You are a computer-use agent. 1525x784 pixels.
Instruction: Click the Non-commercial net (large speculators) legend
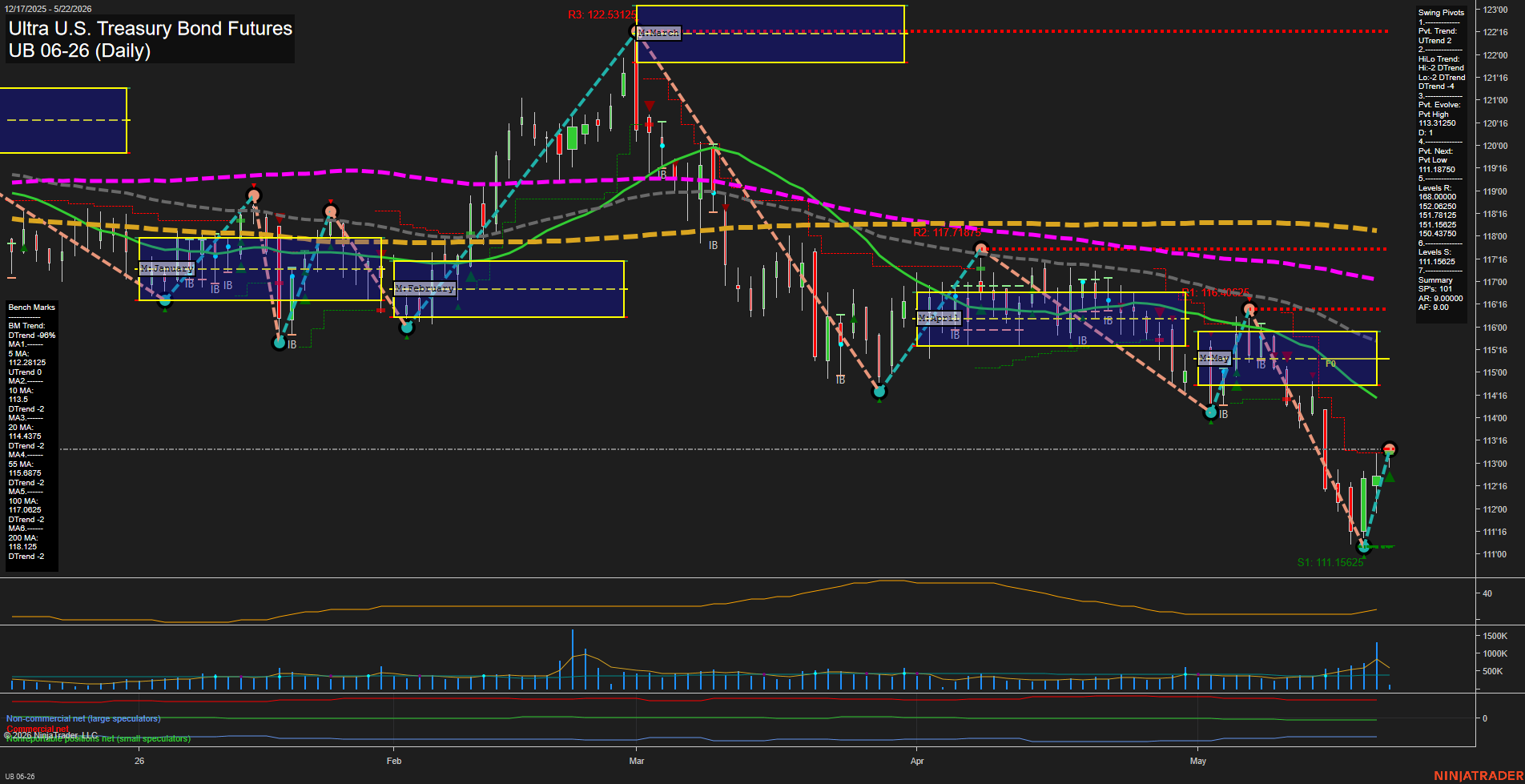pos(83,718)
